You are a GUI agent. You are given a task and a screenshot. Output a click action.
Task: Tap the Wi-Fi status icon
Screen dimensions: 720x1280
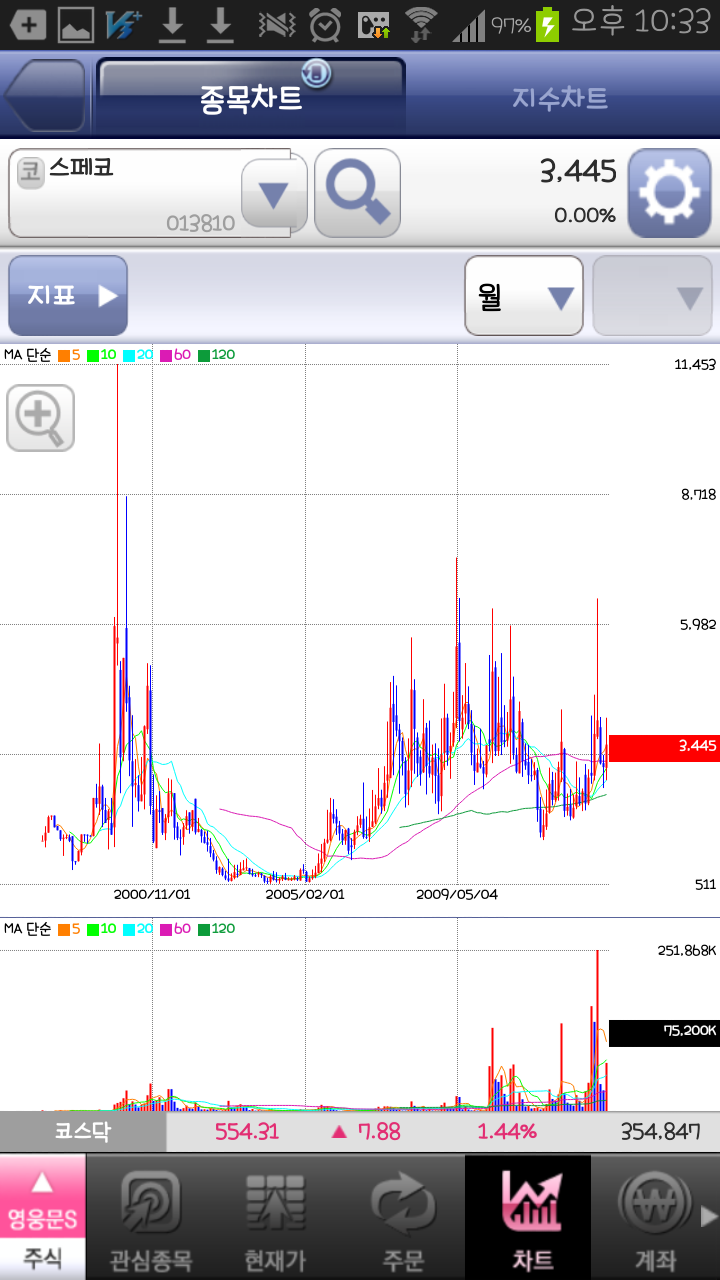pyautogui.click(x=422, y=23)
